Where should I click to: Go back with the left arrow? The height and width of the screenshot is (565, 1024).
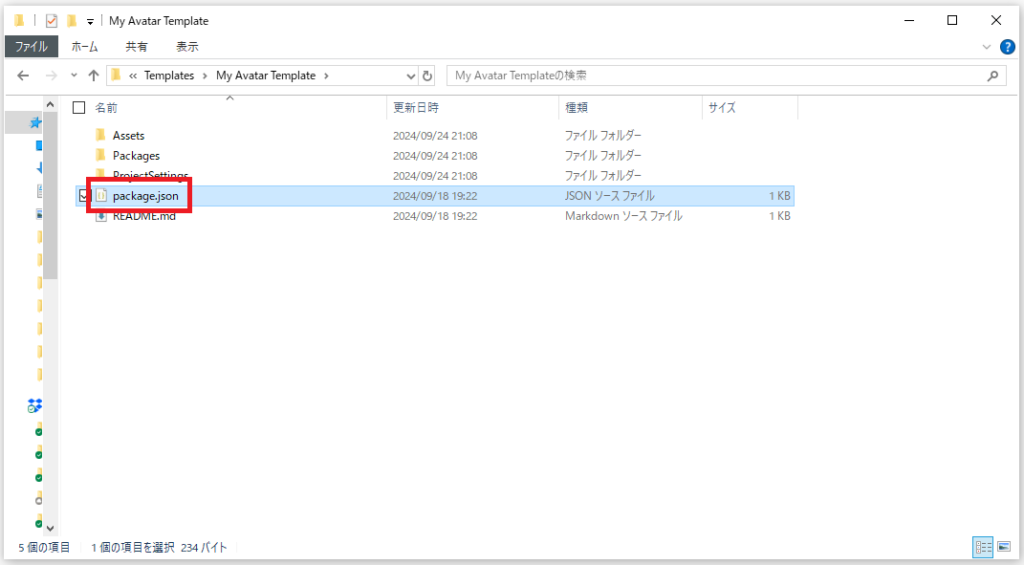coord(24,76)
